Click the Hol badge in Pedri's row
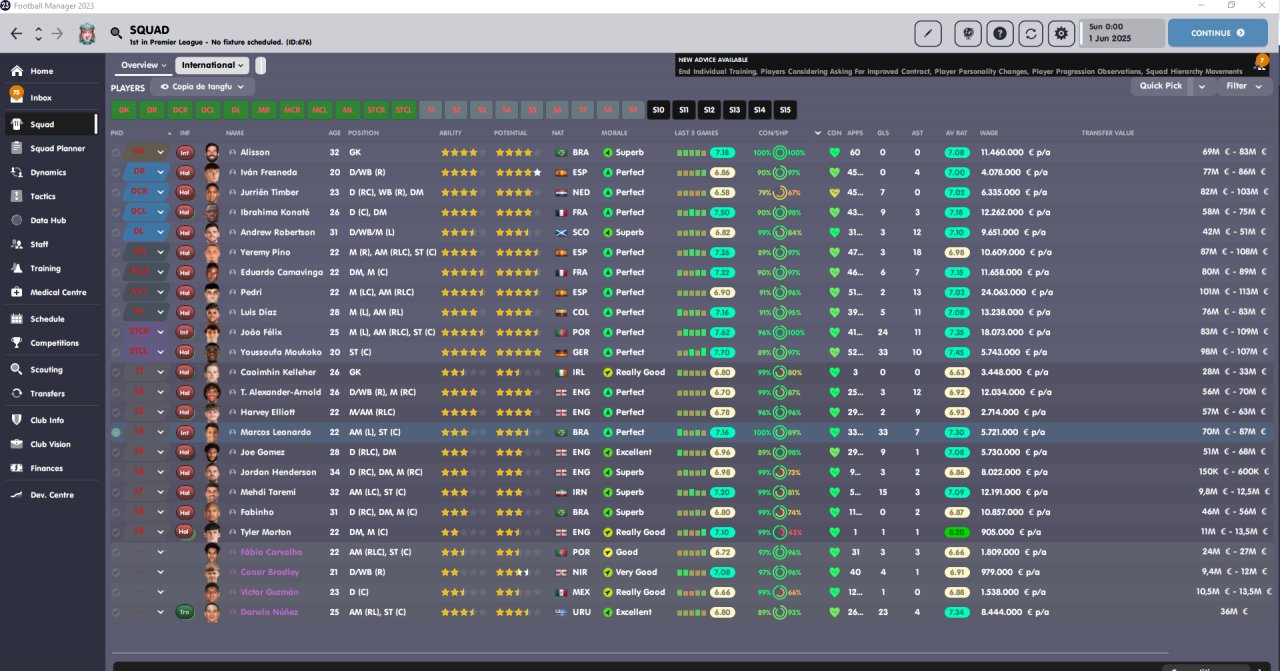The height and width of the screenshot is (671, 1280). click(185, 292)
